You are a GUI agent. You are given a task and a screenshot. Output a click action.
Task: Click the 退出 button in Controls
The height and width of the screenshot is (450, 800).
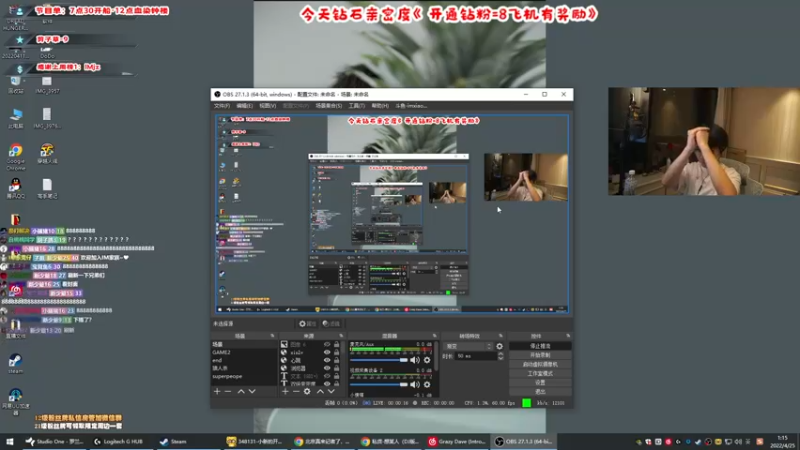click(540, 392)
